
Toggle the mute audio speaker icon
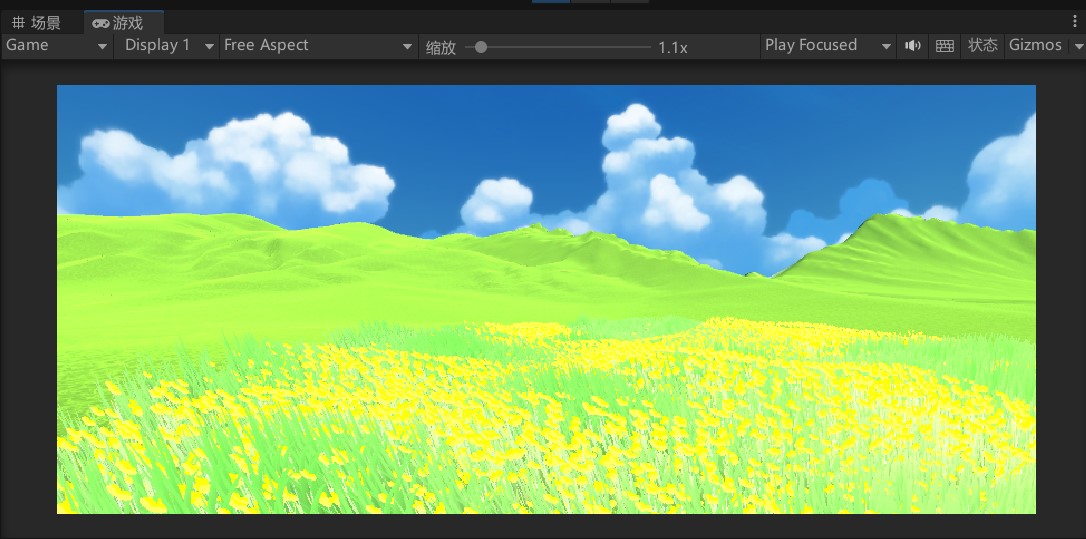[913, 46]
